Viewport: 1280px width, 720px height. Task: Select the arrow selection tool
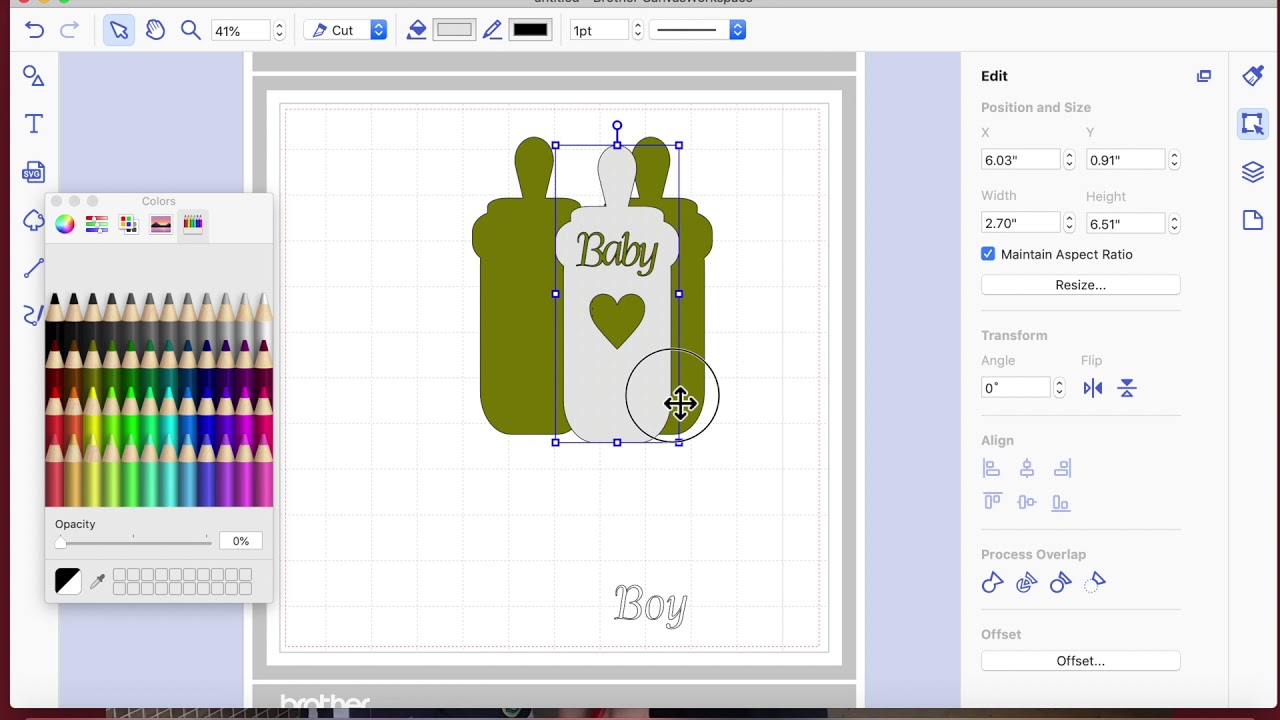tap(119, 30)
